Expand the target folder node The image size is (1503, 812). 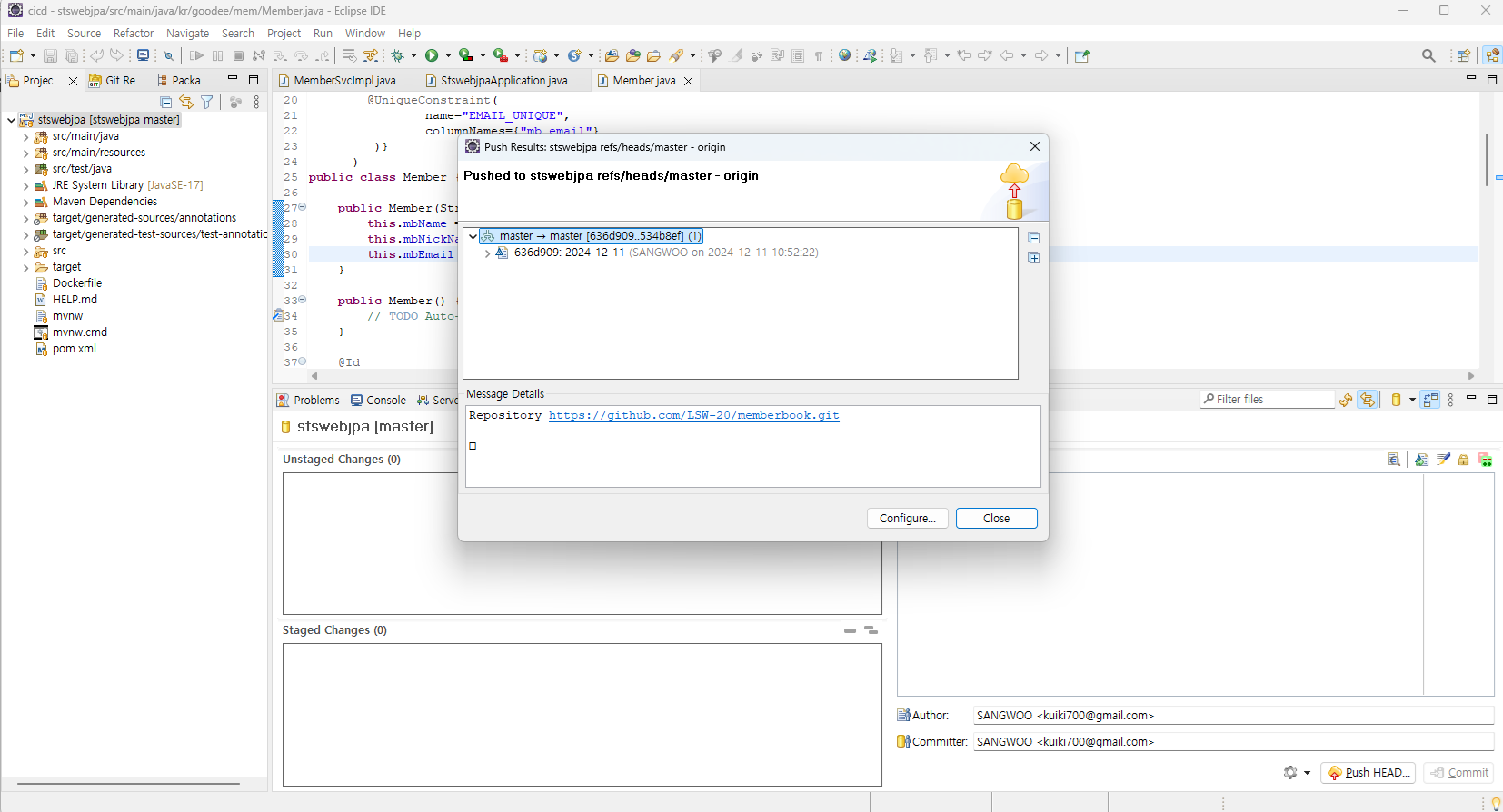(25, 267)
